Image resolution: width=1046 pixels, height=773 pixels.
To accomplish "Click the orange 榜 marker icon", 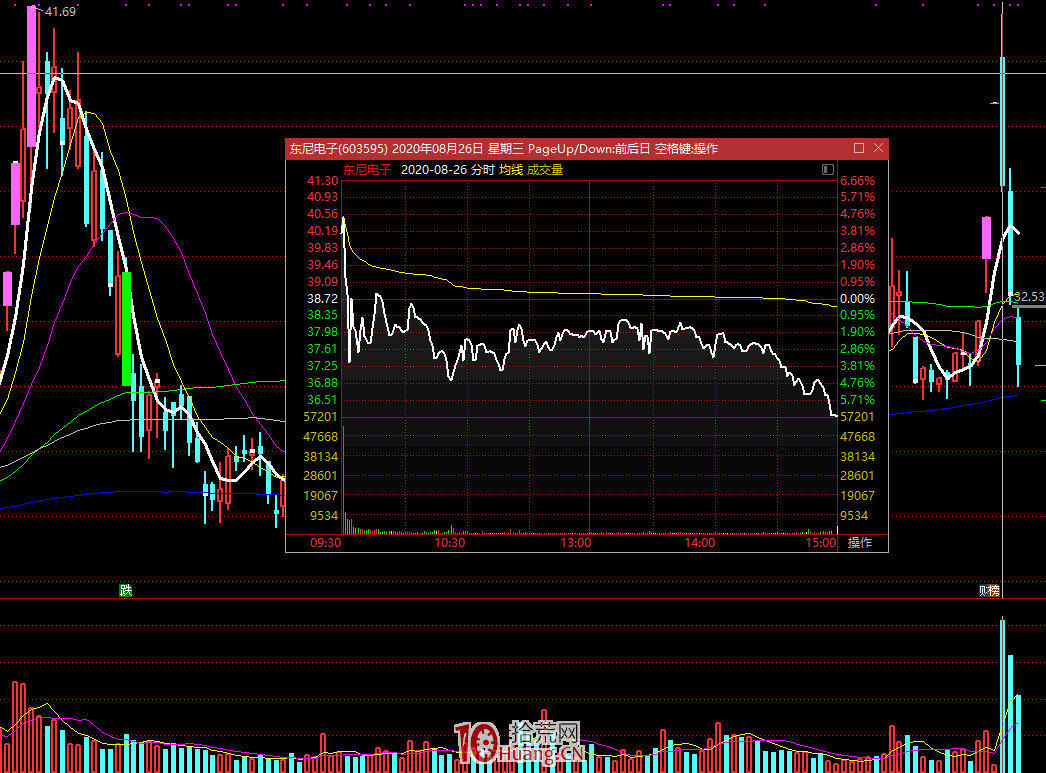I will coord(993,590).
